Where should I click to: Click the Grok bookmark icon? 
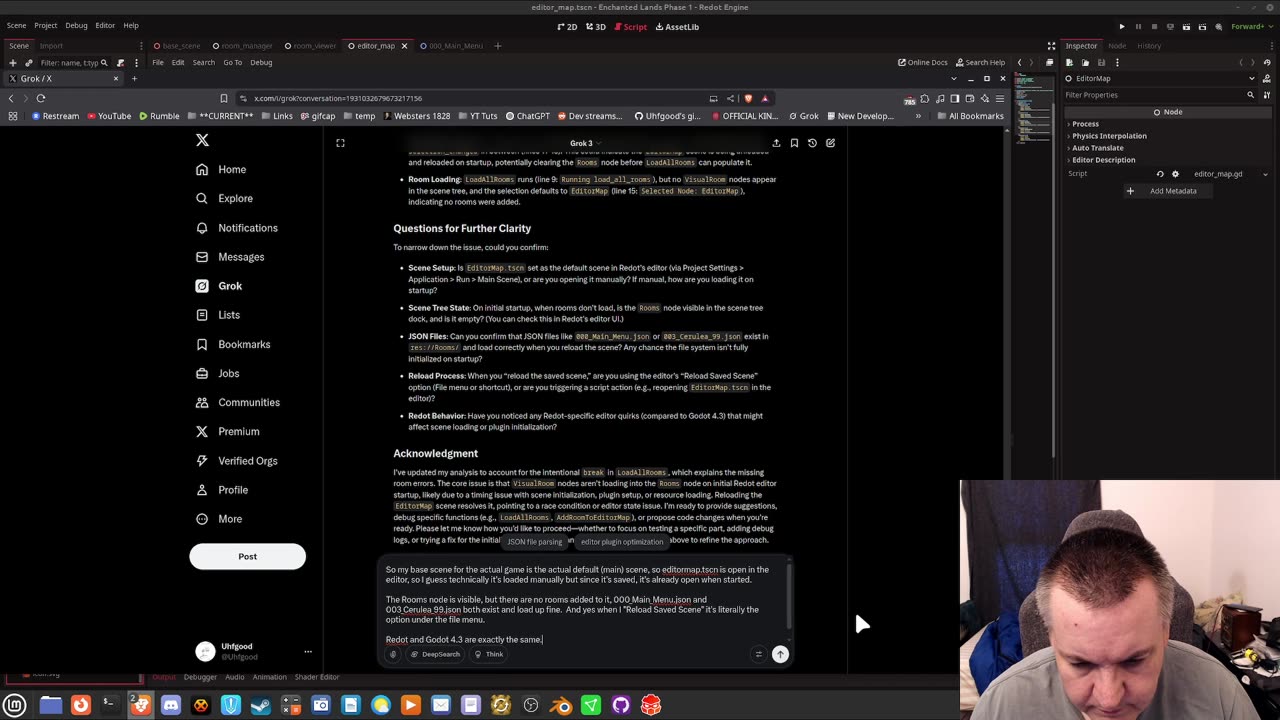794,143
